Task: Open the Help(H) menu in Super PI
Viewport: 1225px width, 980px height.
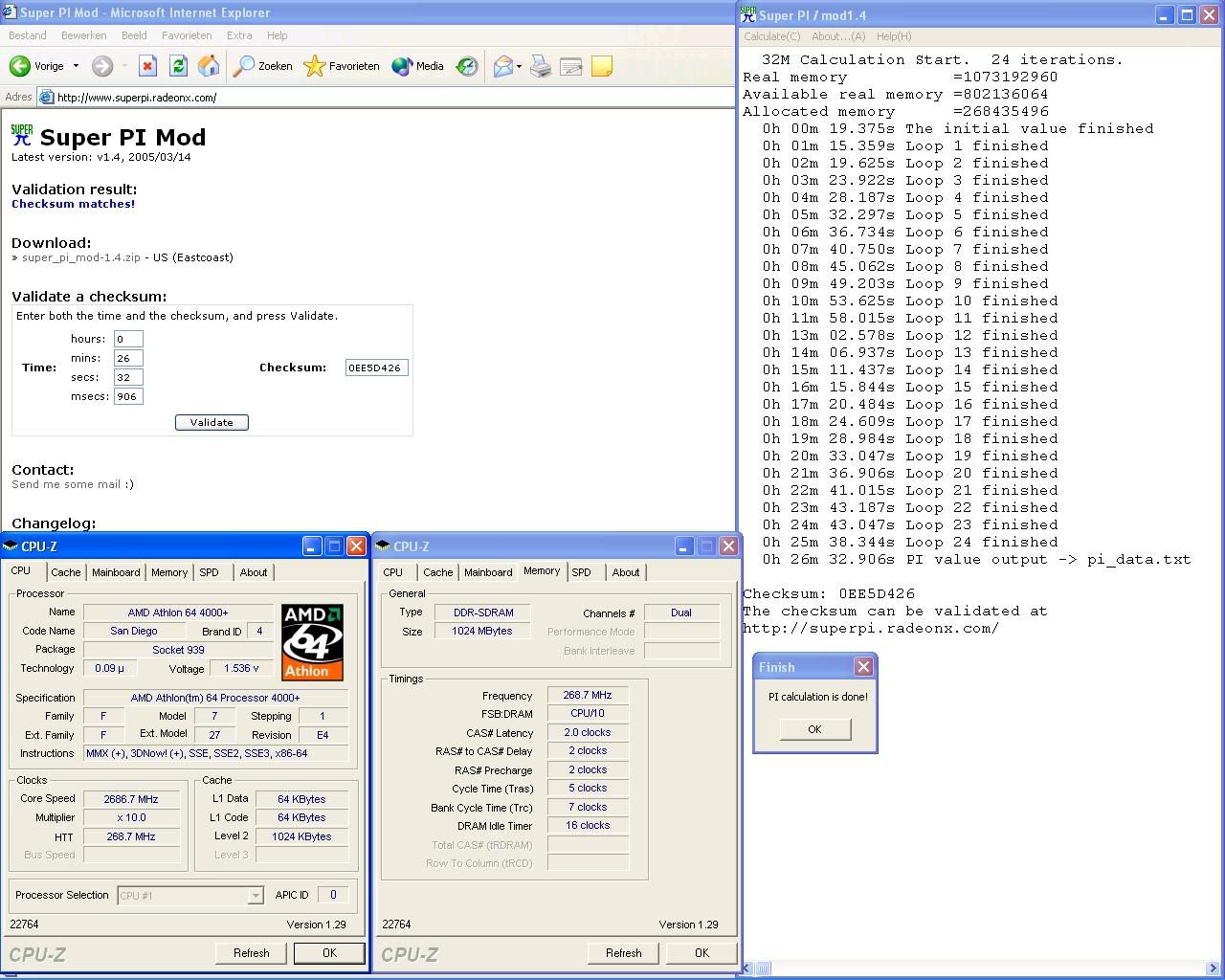Action: click(x=894, y=36)
